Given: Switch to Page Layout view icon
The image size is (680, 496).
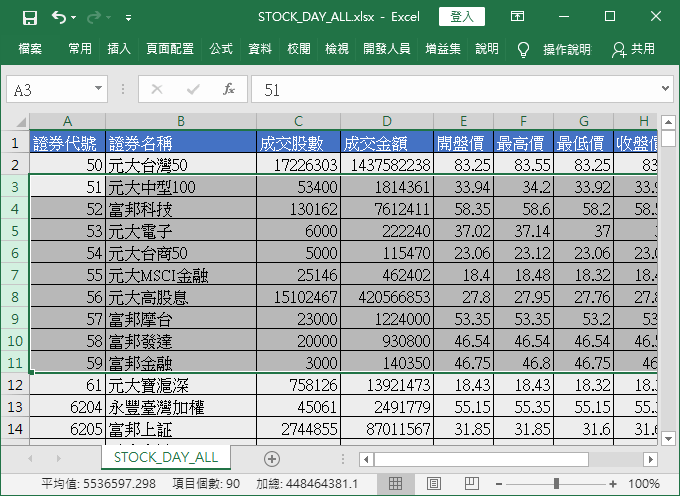Looking at the screenshot, I should pos(434,483).
